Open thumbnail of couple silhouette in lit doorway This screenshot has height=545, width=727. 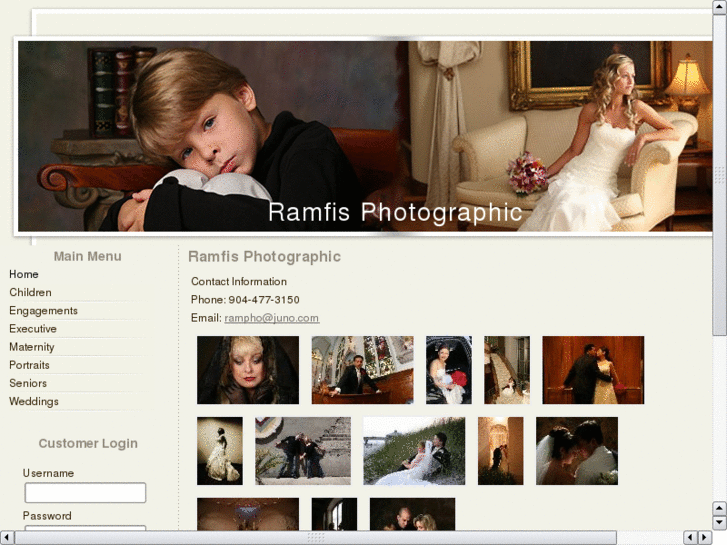[501, 451]
